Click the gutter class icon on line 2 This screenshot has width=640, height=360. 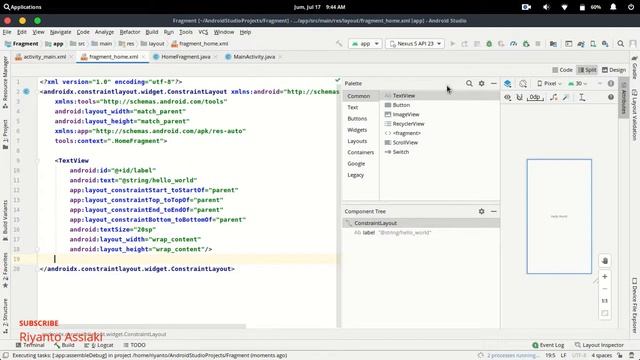click(26, 91)
